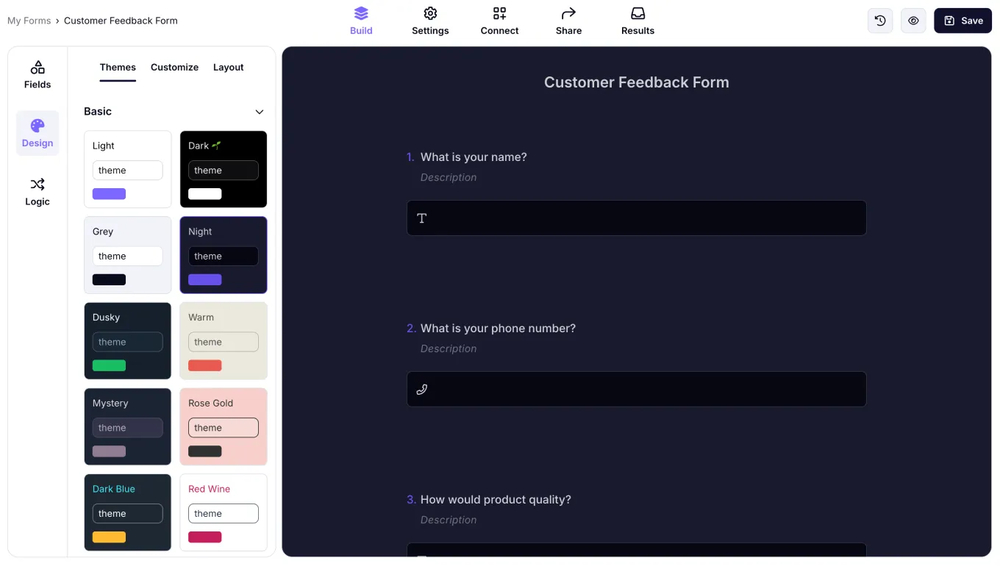1000x566 pixels.
Task: Select the Rose Gold theme card
Action: 223,427
